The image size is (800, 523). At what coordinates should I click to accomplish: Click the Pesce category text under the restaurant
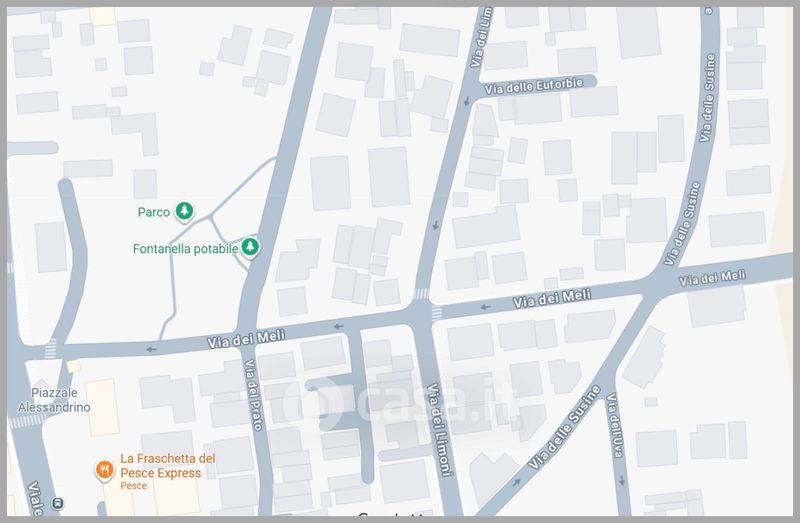tap(133, 486)
